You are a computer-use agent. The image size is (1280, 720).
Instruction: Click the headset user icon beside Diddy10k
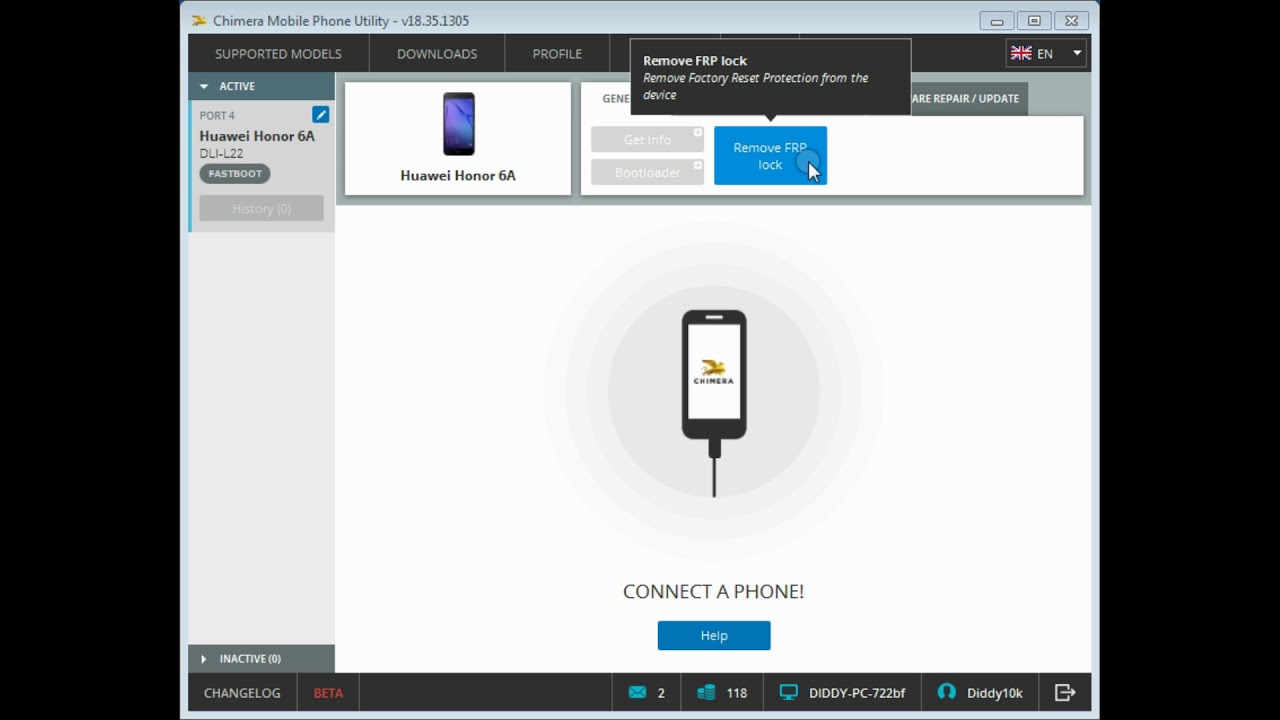click(946, 692)
